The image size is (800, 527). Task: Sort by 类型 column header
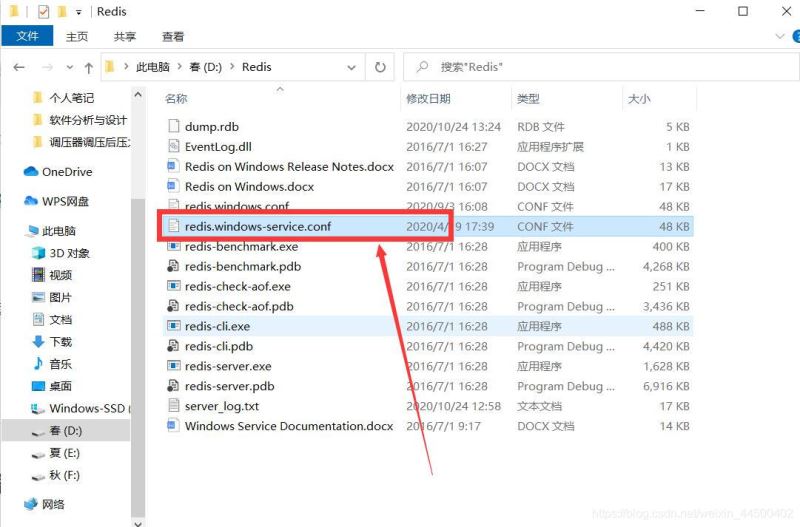point(528,98)
